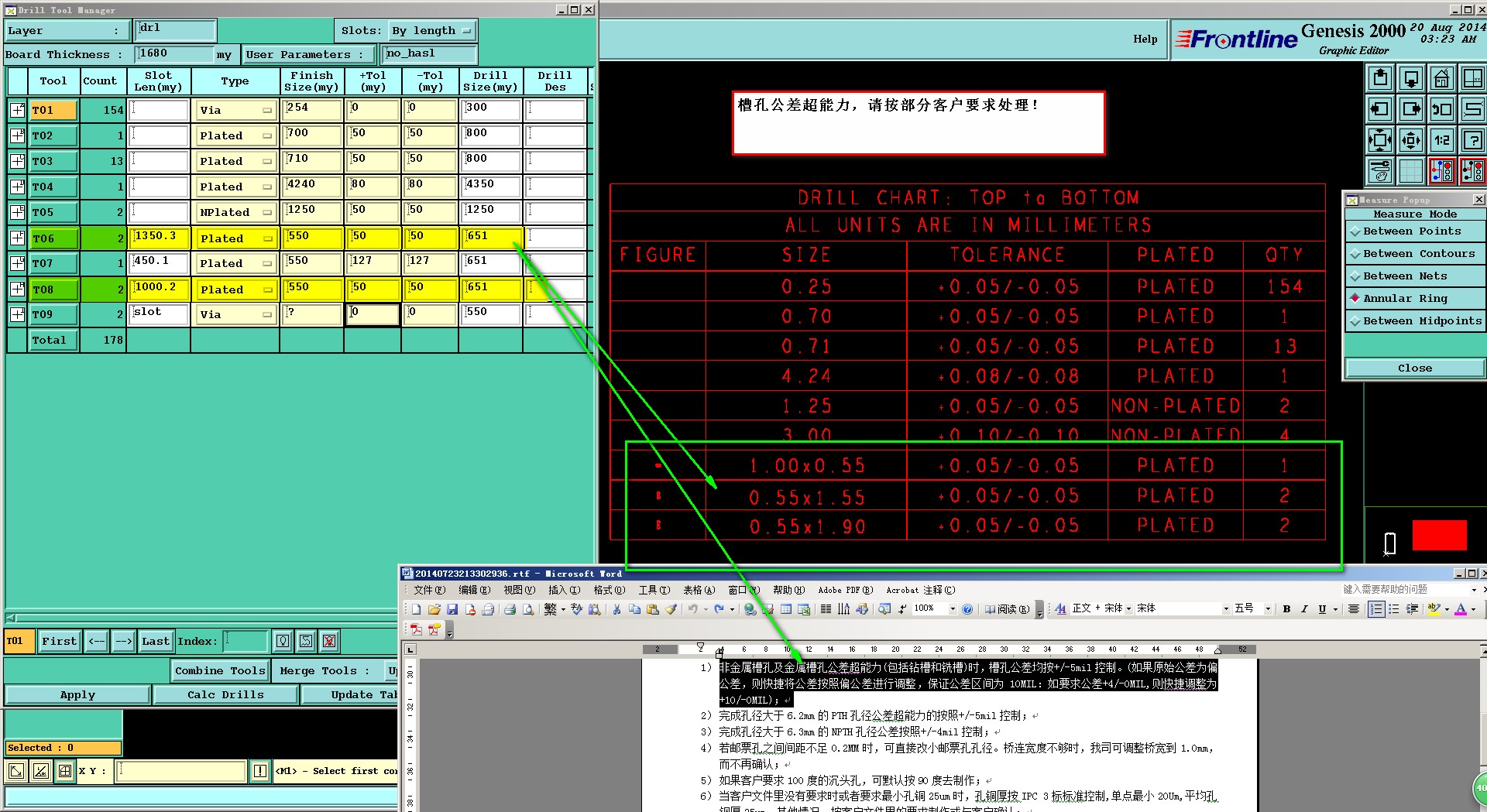Open the 文件(F) File menu in Word
Viewport: 1487px width, 812px height.
coord(429,590)
